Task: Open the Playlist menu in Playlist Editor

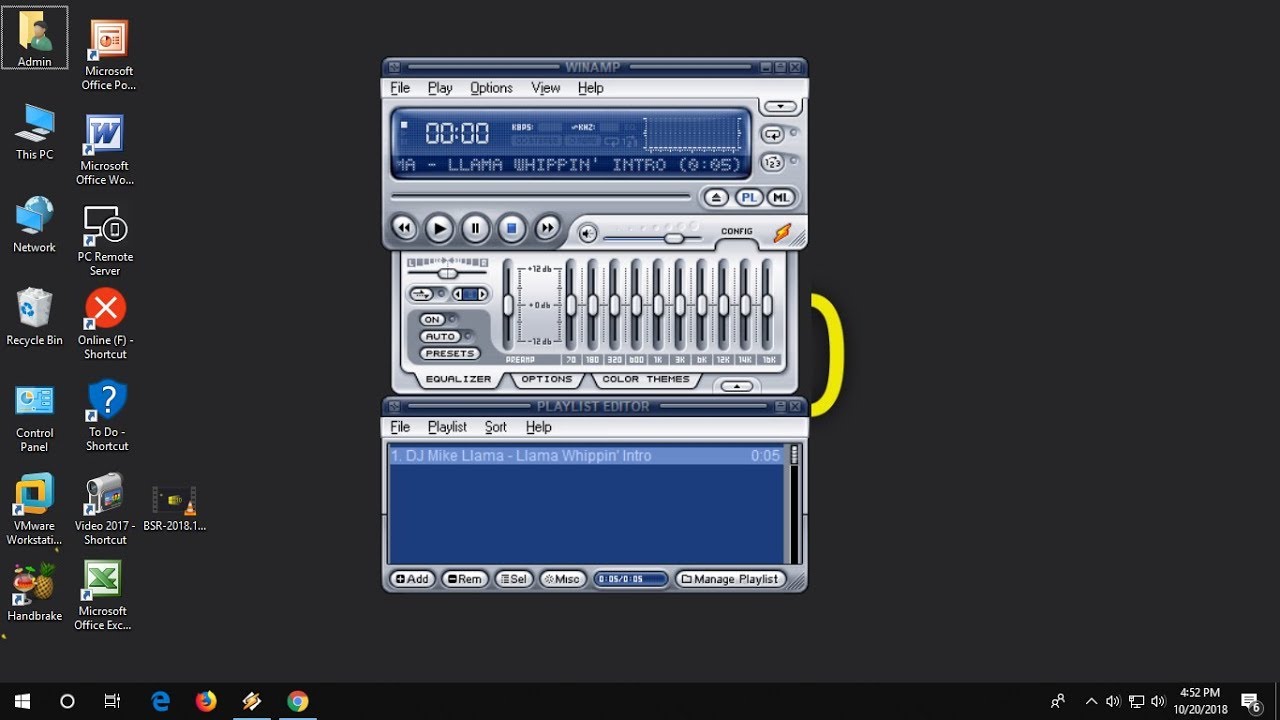Action: click(x=447, y=427)
